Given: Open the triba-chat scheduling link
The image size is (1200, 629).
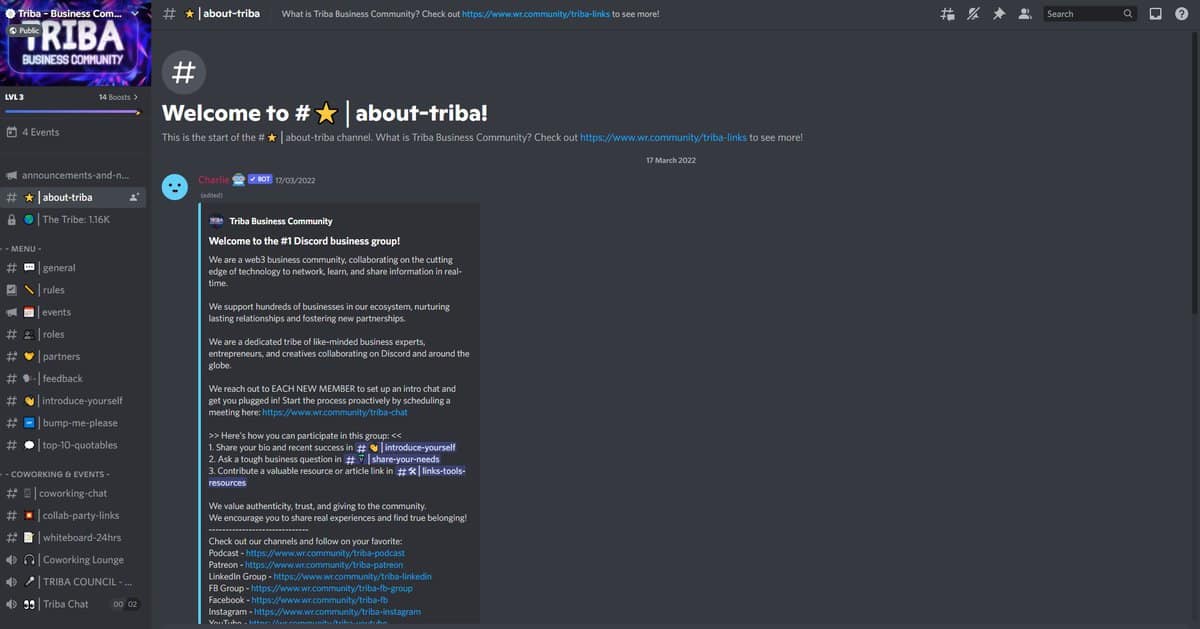Looking at the screenshot, I should (x=334, y=412).
